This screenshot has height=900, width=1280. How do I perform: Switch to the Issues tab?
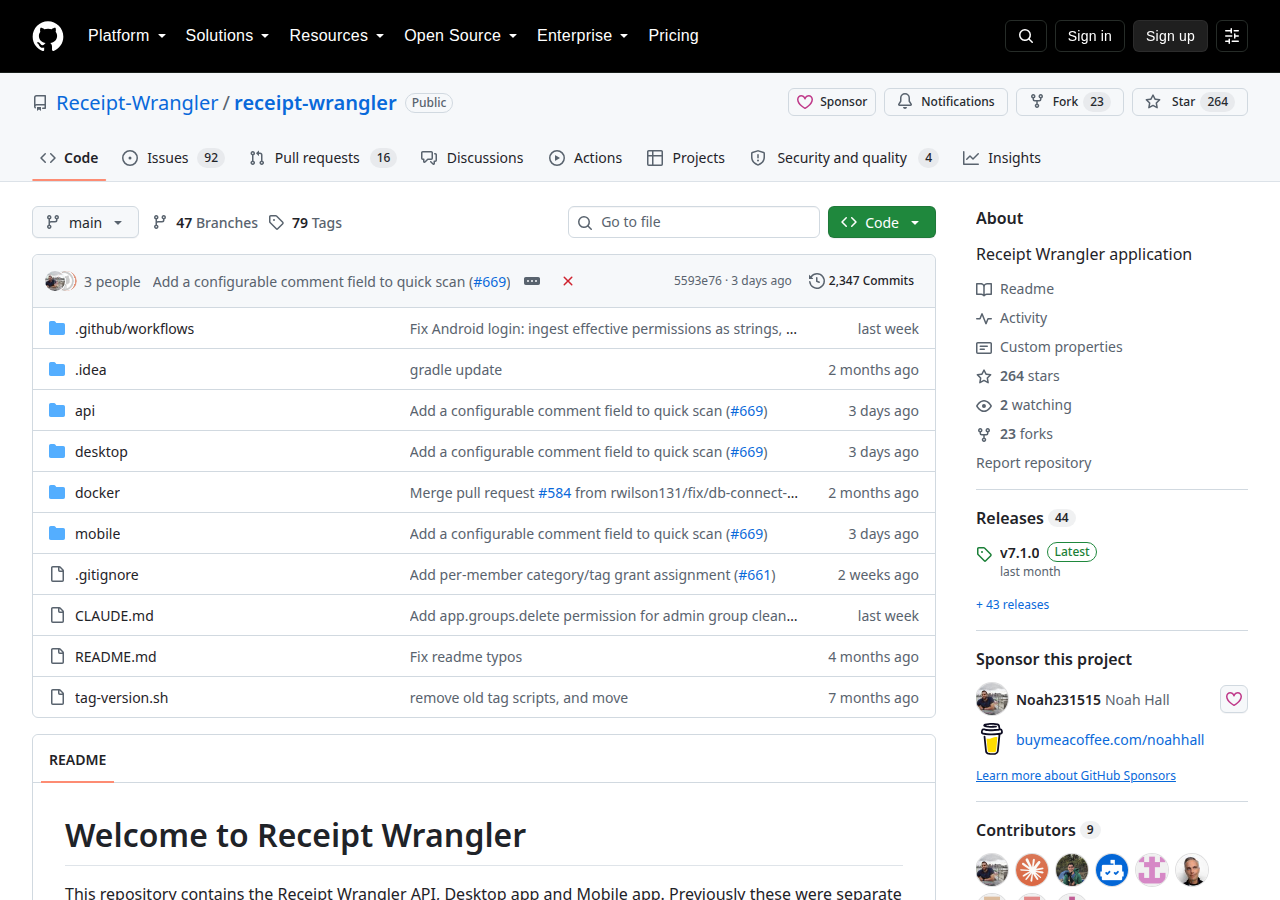[173, 158]
